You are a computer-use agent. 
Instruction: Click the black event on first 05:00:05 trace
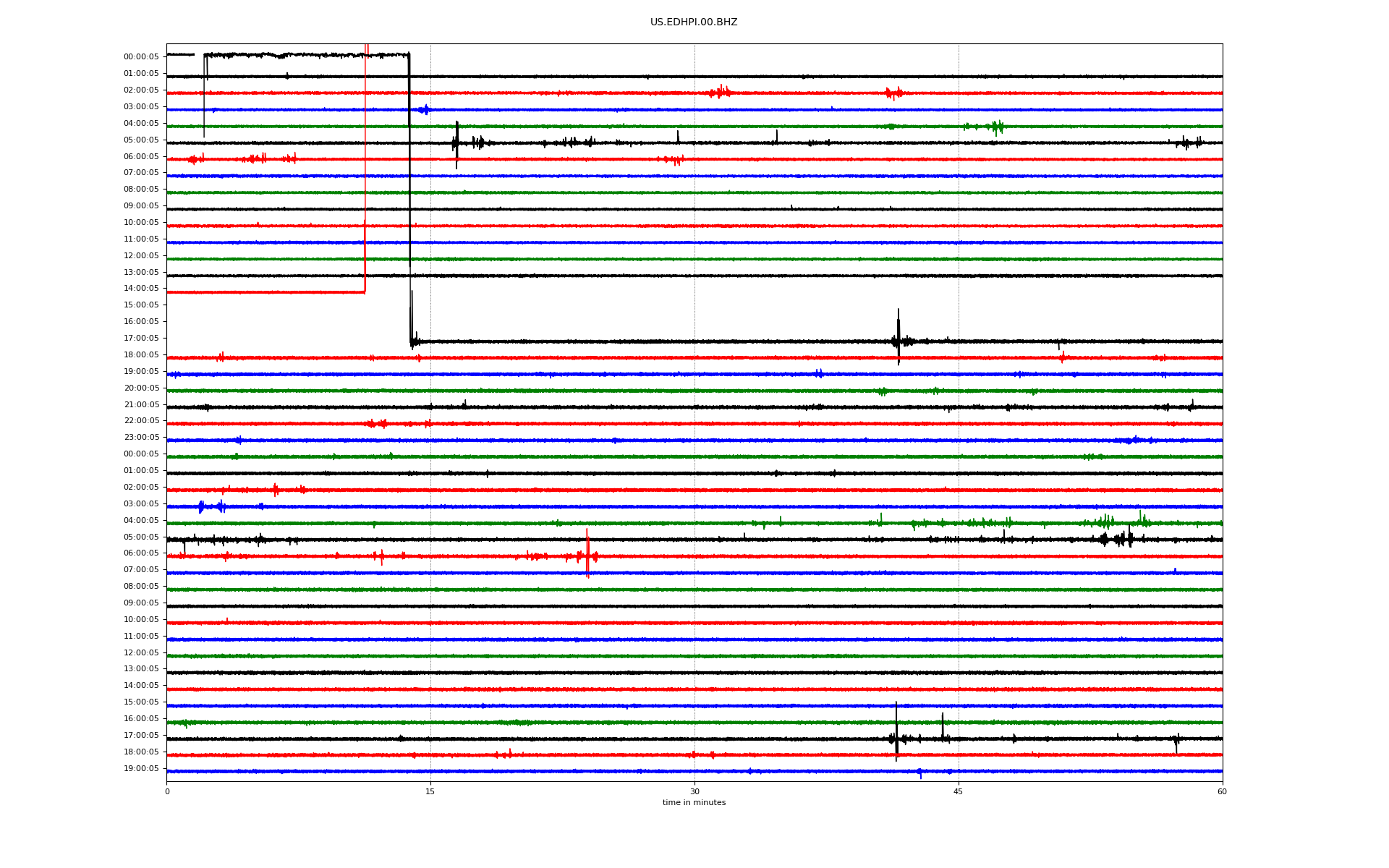pos(456,143)
